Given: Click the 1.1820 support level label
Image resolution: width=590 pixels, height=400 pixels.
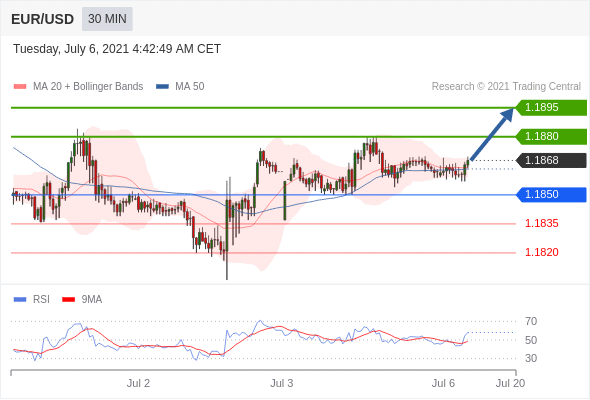Looking at the screenshot, I should [542, 252].
